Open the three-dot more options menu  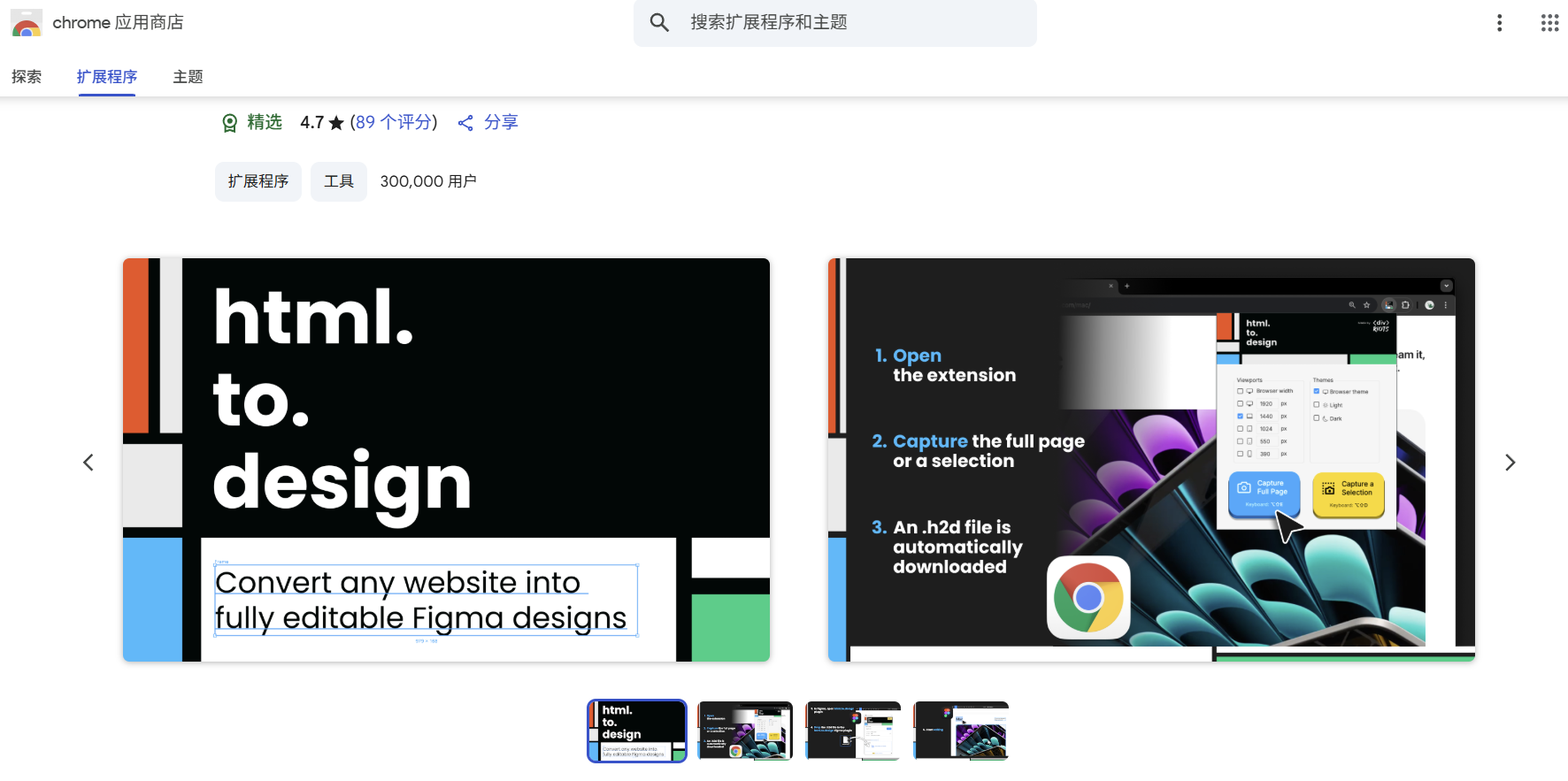coord(1499,23)
